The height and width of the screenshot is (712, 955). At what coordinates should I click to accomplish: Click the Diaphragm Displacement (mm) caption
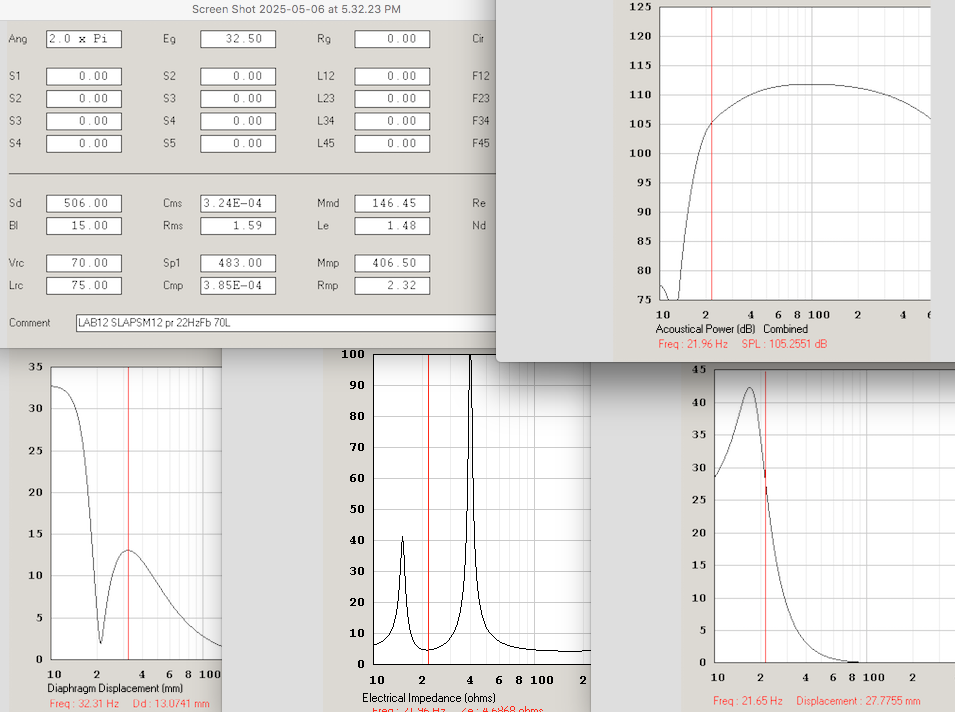pyautogui.click(x=115, y=688)
